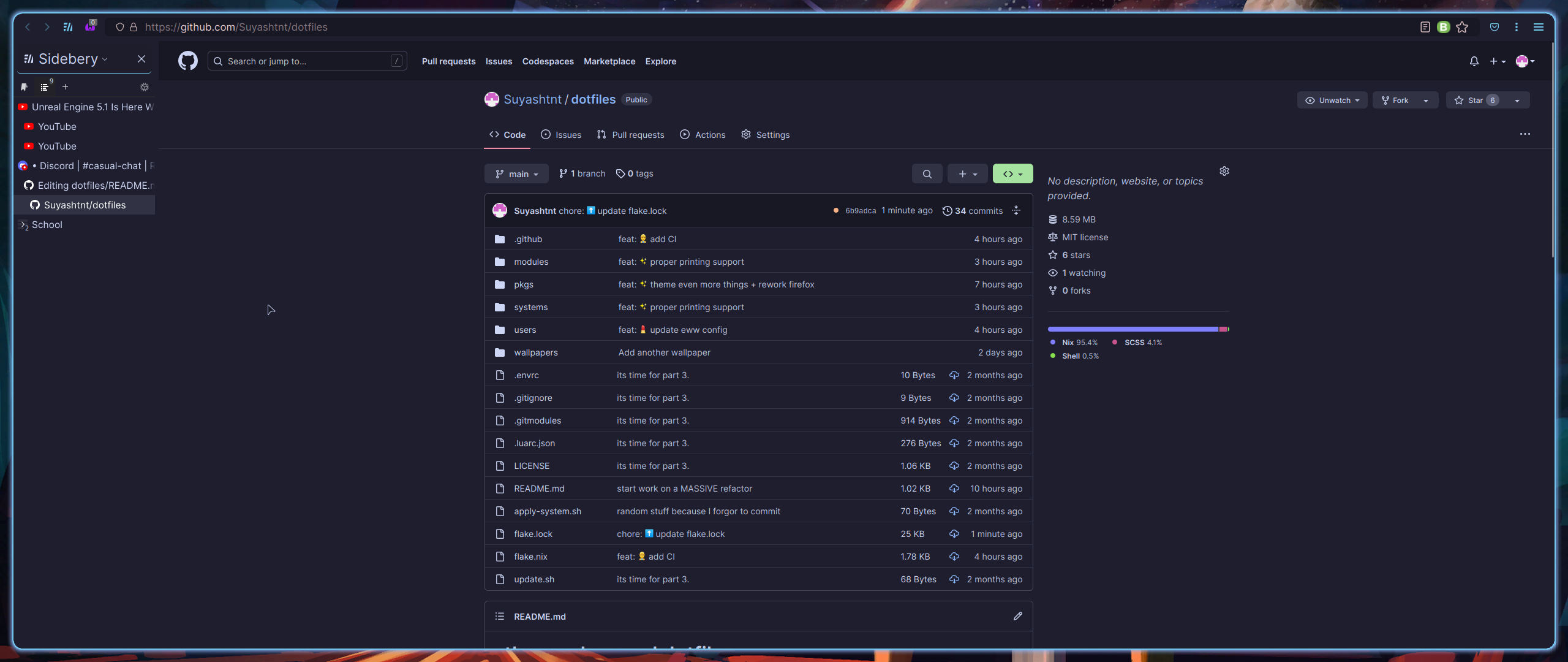Image resolution: width=1568 pixels, height=662 pixels.
Task: Open the main branch selector
Action: click(516, 174)
